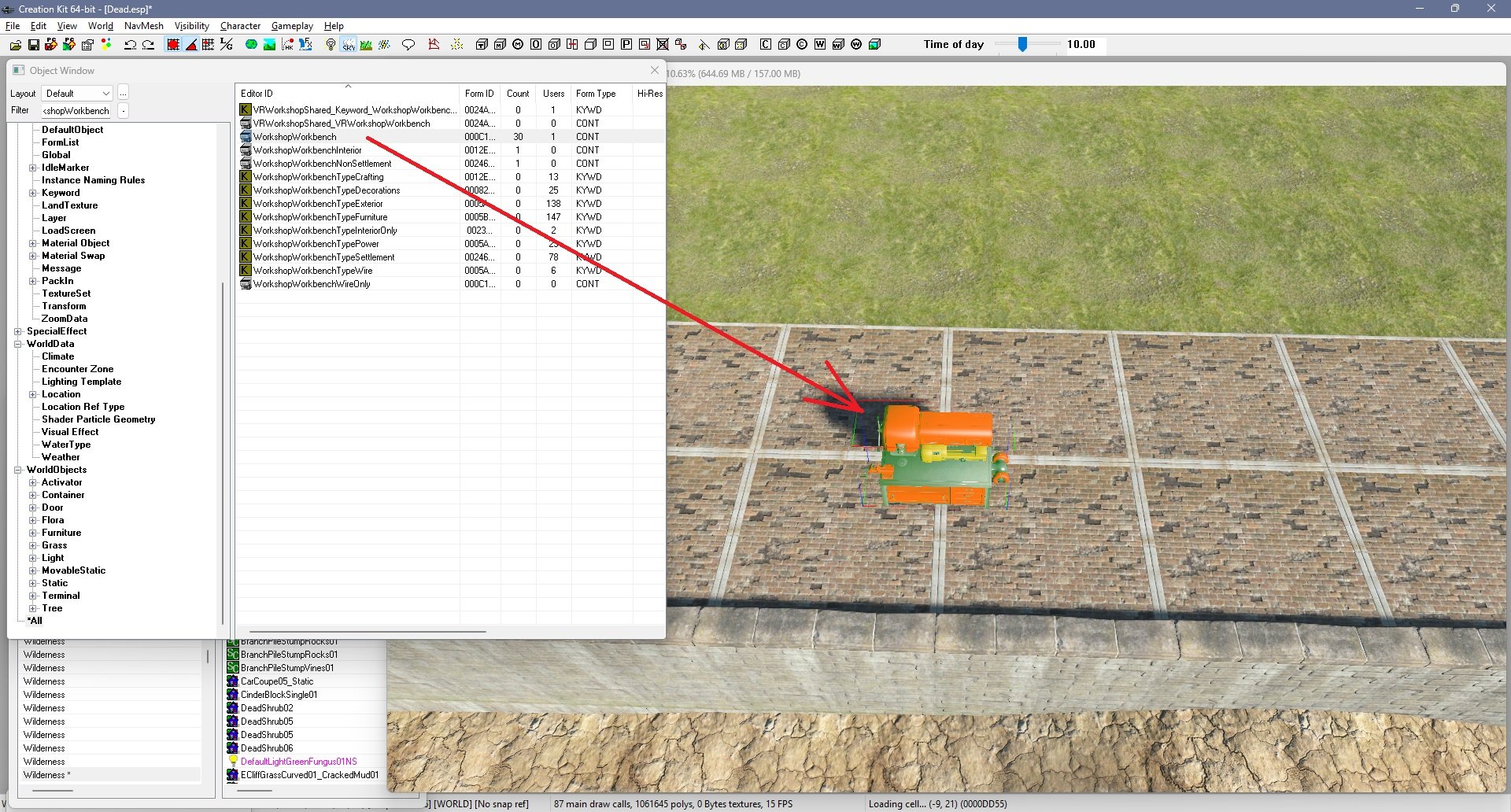Collapse the WorldObjects tree node

(18, 470)
